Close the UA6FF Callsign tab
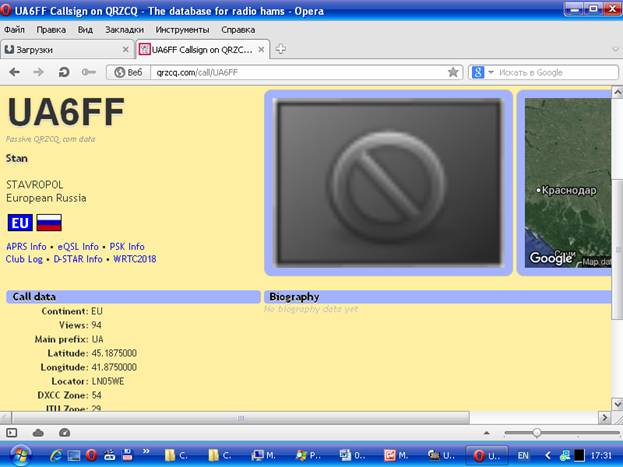Screen dimensions: 623x467 pyautogui.click(x=261, y=50)
